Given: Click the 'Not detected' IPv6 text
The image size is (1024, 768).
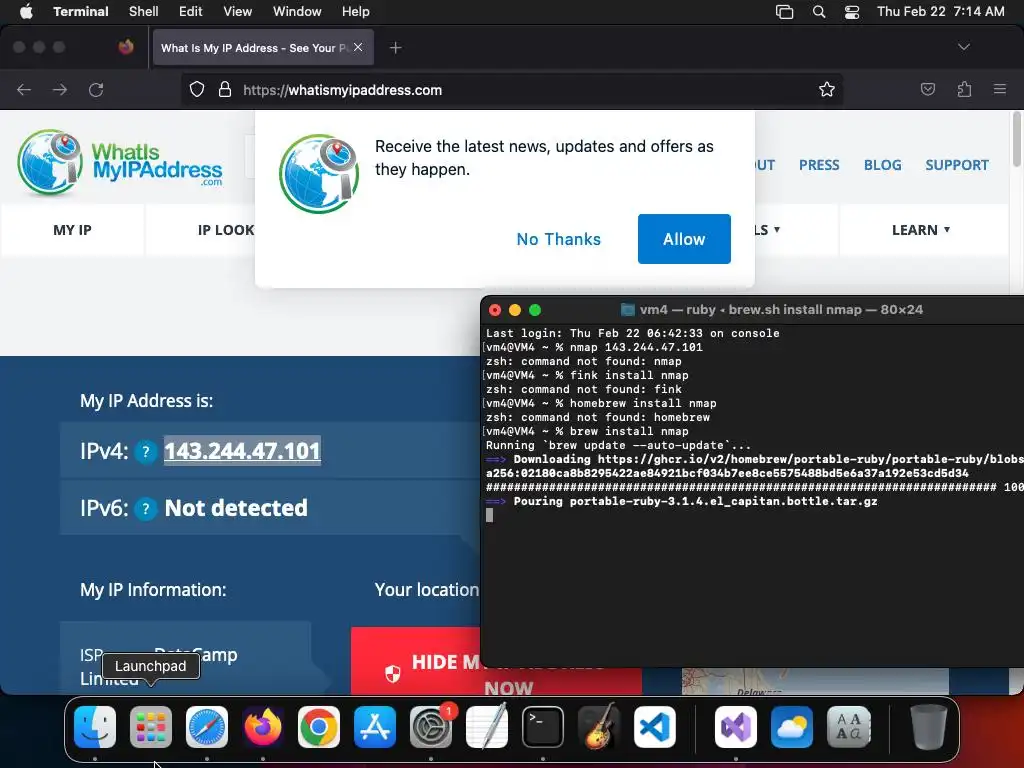Looking at the screenshot, I should pyautogui.click(x=236, y=508).
